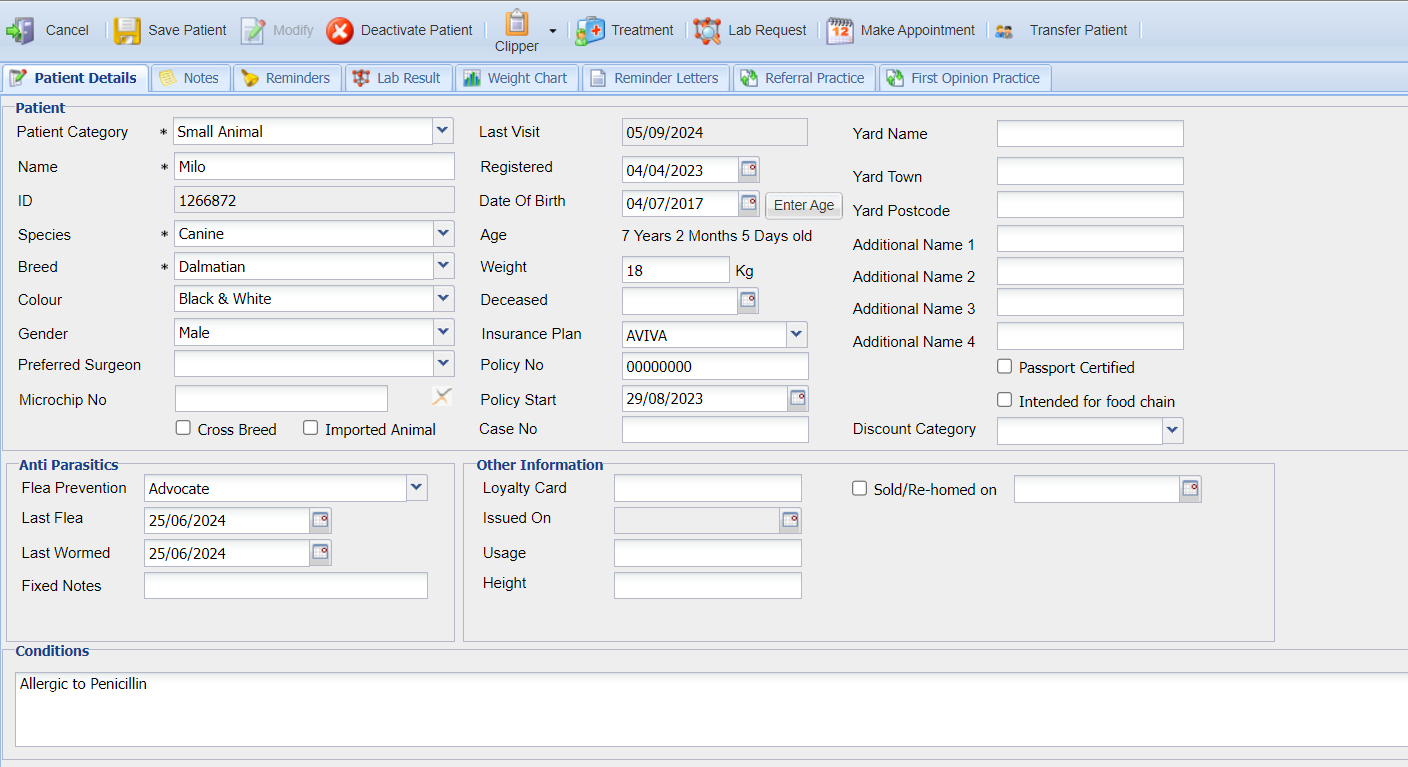The image size is (1408, 767).
Task: Click the Transfer Patient people icon
Action: pos(1004,31)
